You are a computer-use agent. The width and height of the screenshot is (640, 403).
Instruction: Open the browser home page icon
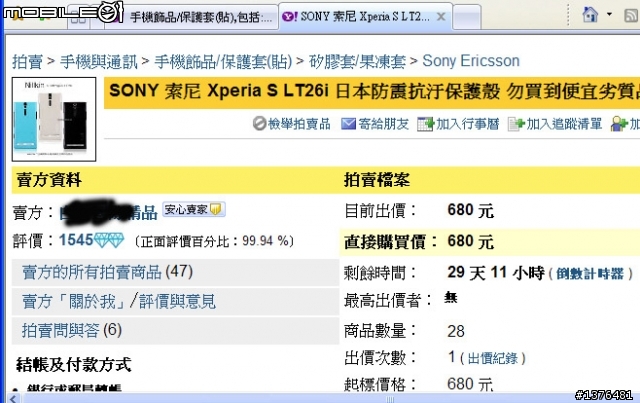pos(590,15)
